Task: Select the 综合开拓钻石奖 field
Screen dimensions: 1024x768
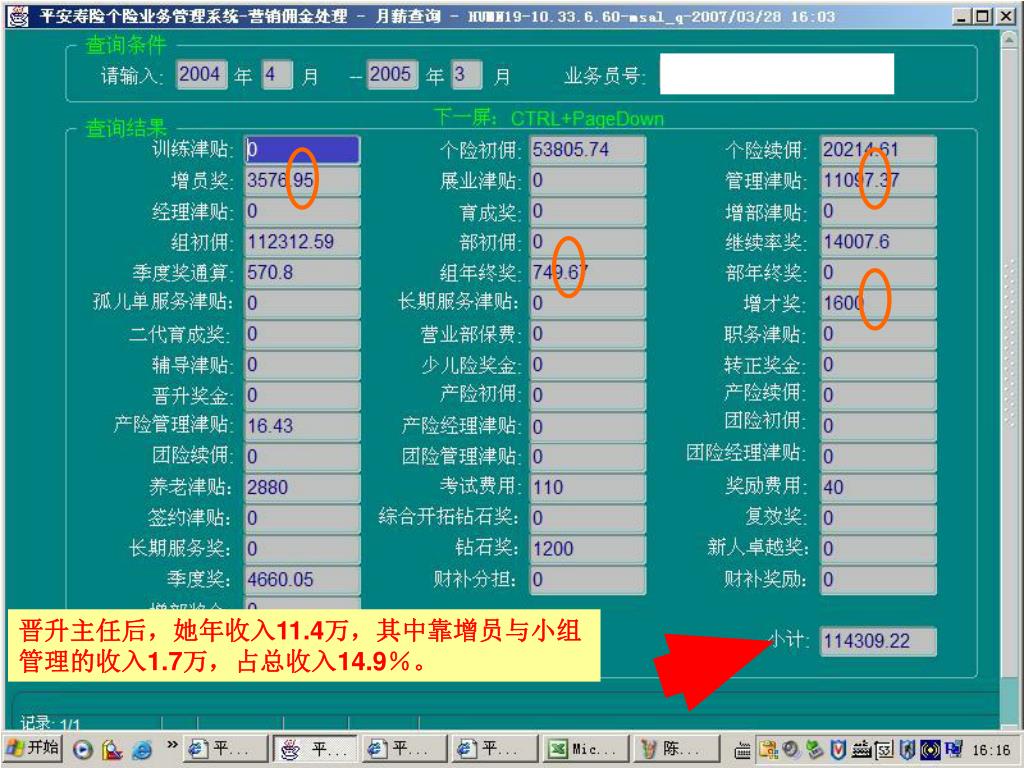Action: click(x=587, y=519)
